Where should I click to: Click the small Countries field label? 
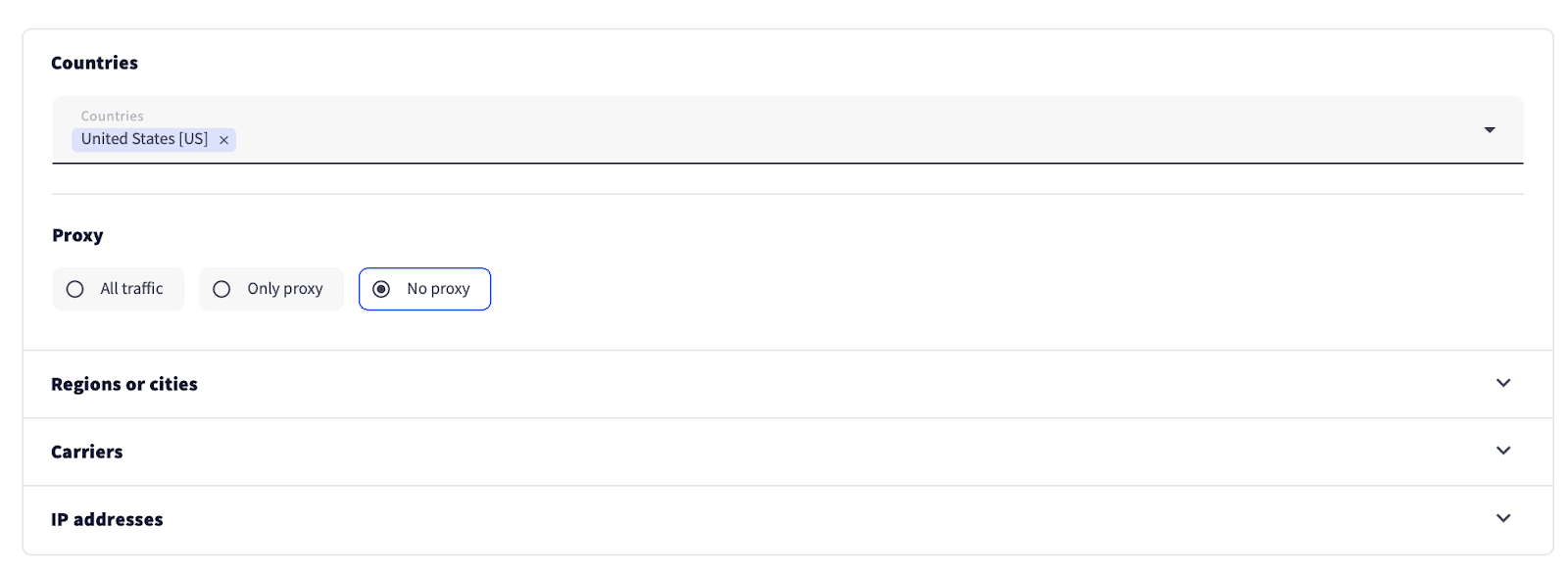(112, 116)
